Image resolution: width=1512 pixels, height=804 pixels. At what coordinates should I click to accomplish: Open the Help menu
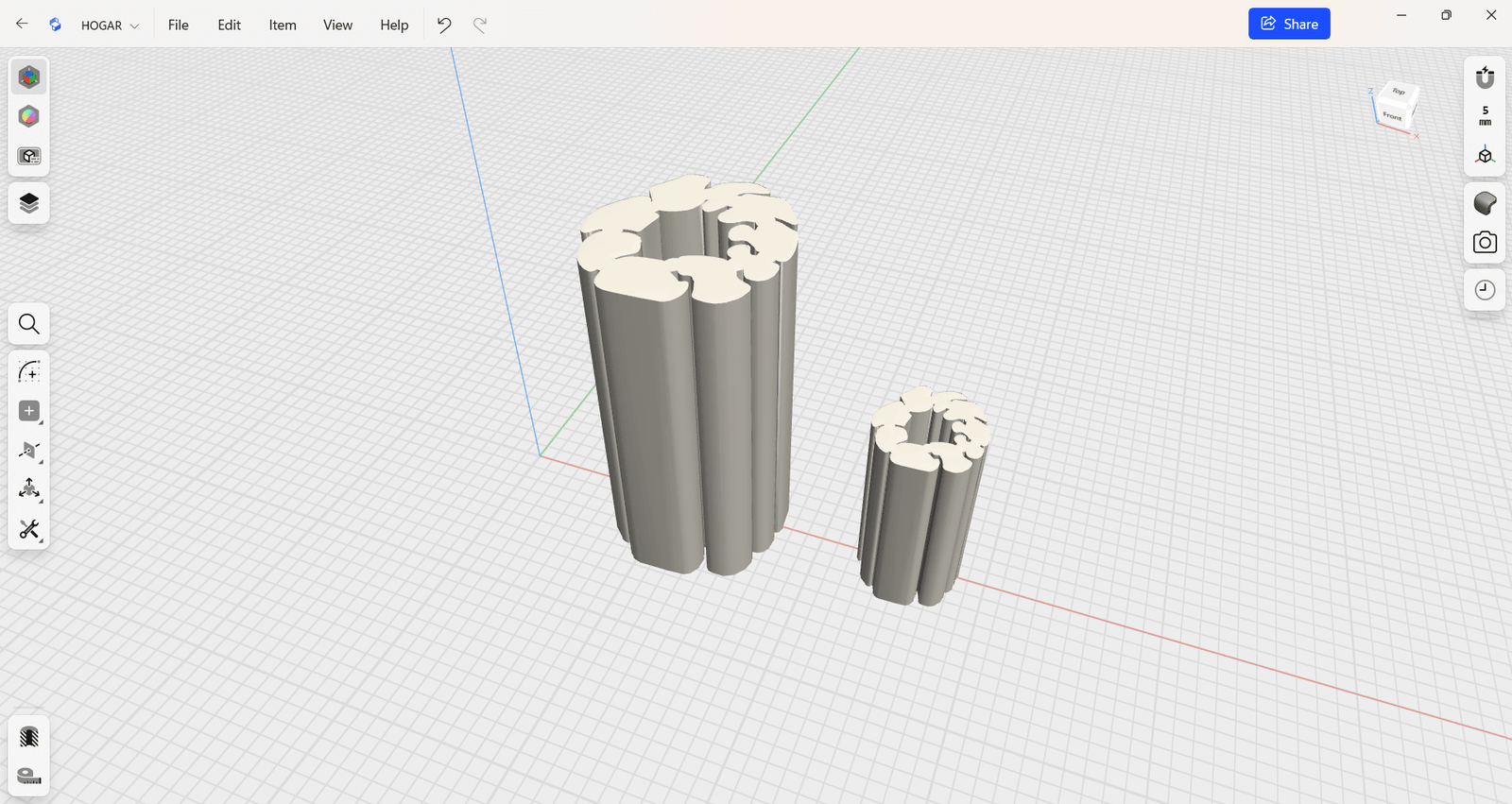pos(394,25)
